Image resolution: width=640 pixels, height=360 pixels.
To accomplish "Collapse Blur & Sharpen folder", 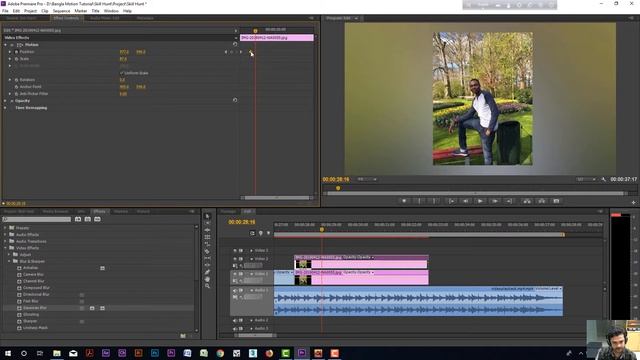I will [x=9, y=261].
